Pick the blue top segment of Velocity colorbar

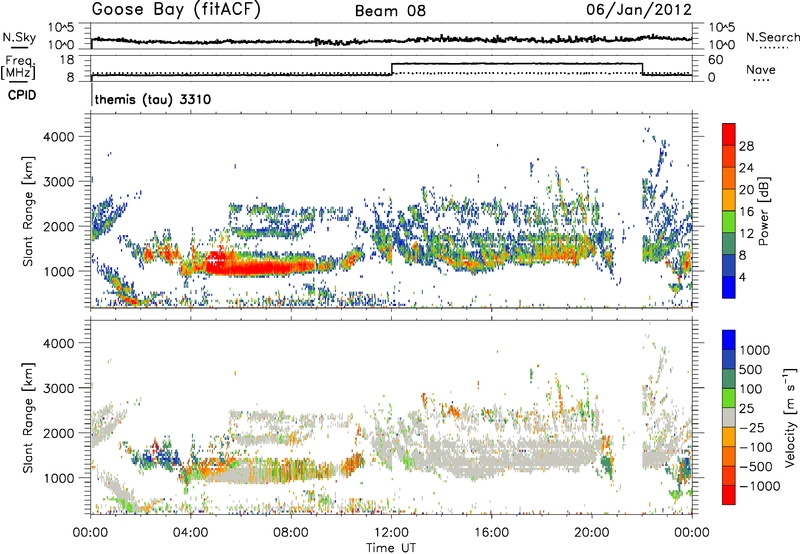point(729,340)
